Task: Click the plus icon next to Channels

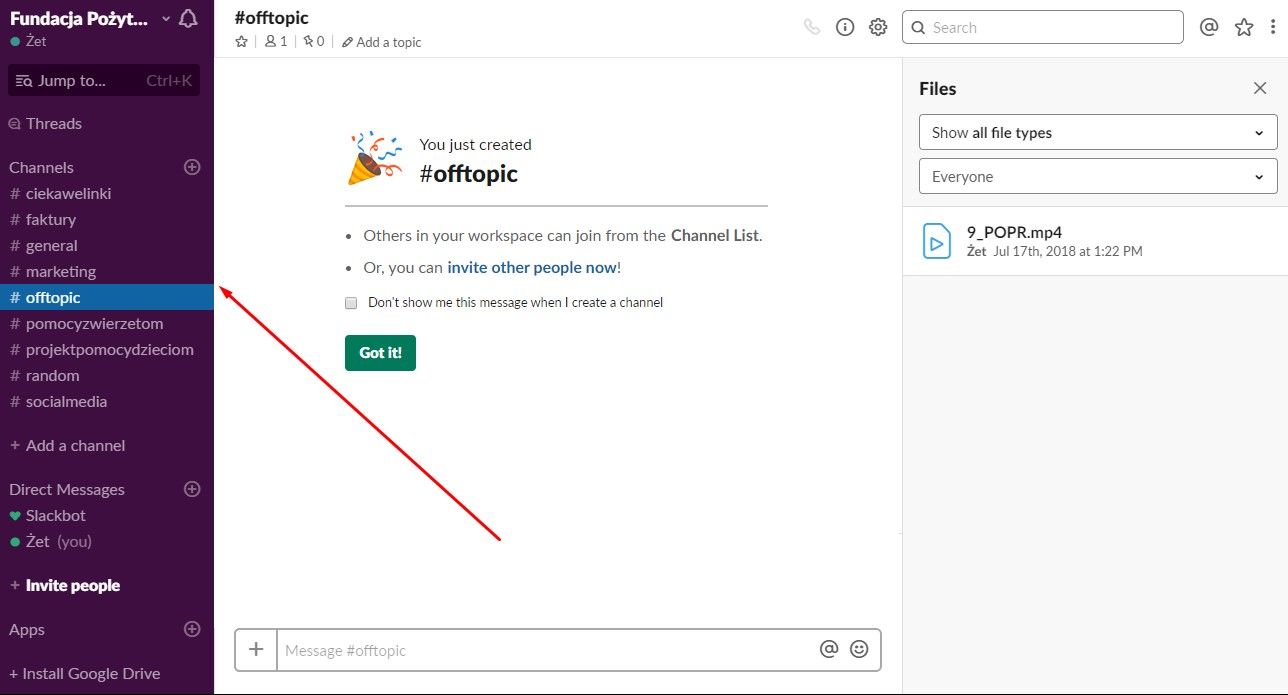Action: click(192, 167)
